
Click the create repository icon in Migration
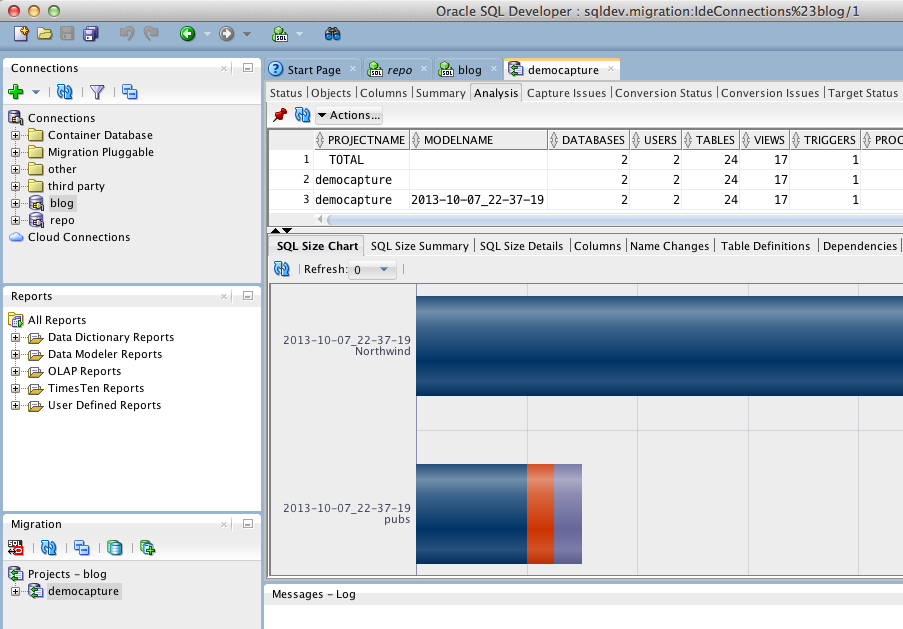pos(147,547)
